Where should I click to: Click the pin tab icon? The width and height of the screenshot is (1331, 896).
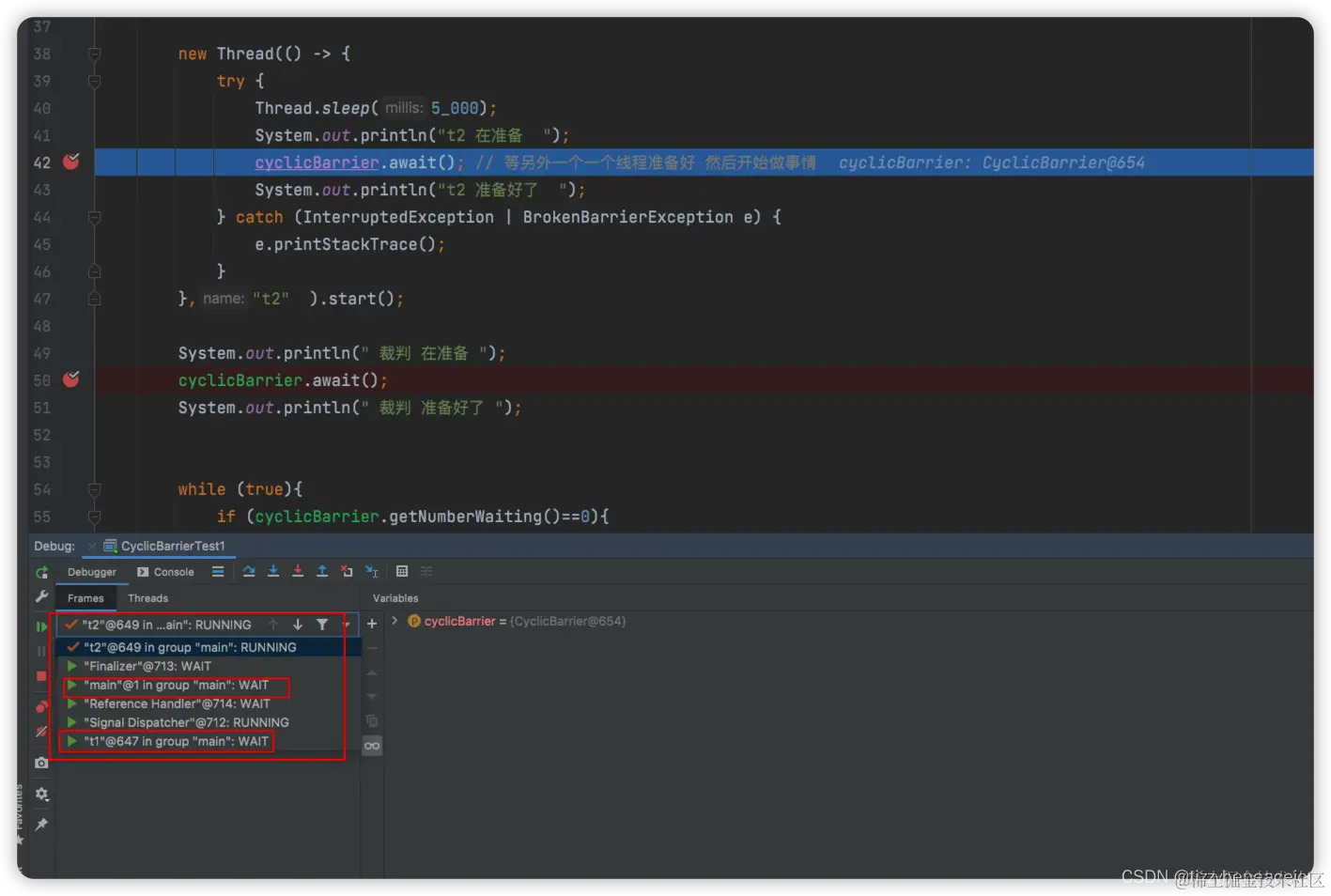[x=41, y=824]
